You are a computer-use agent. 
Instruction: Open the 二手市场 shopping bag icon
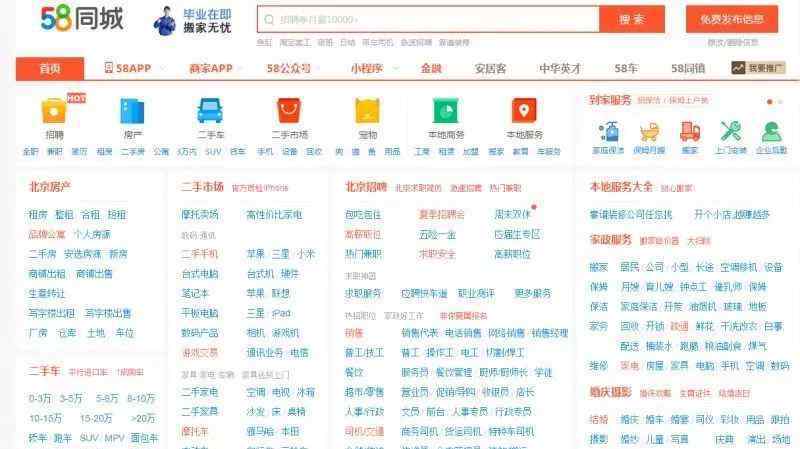tap(289, 111)
